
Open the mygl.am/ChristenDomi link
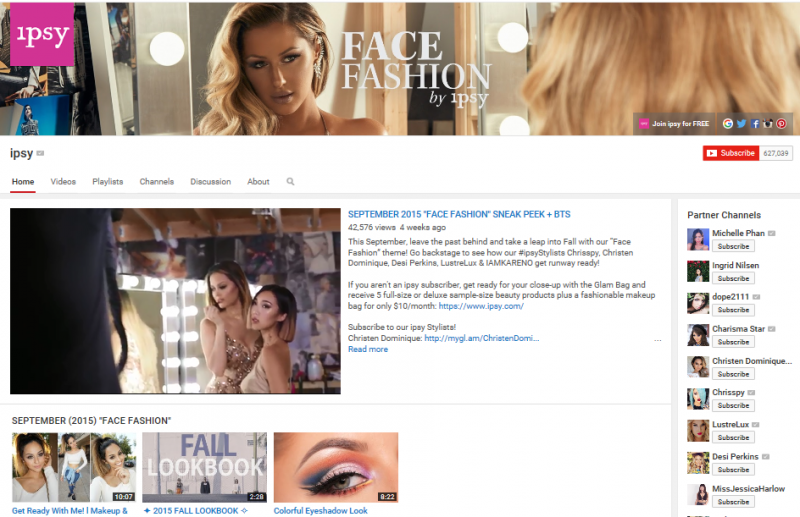(x=481, y=338)
